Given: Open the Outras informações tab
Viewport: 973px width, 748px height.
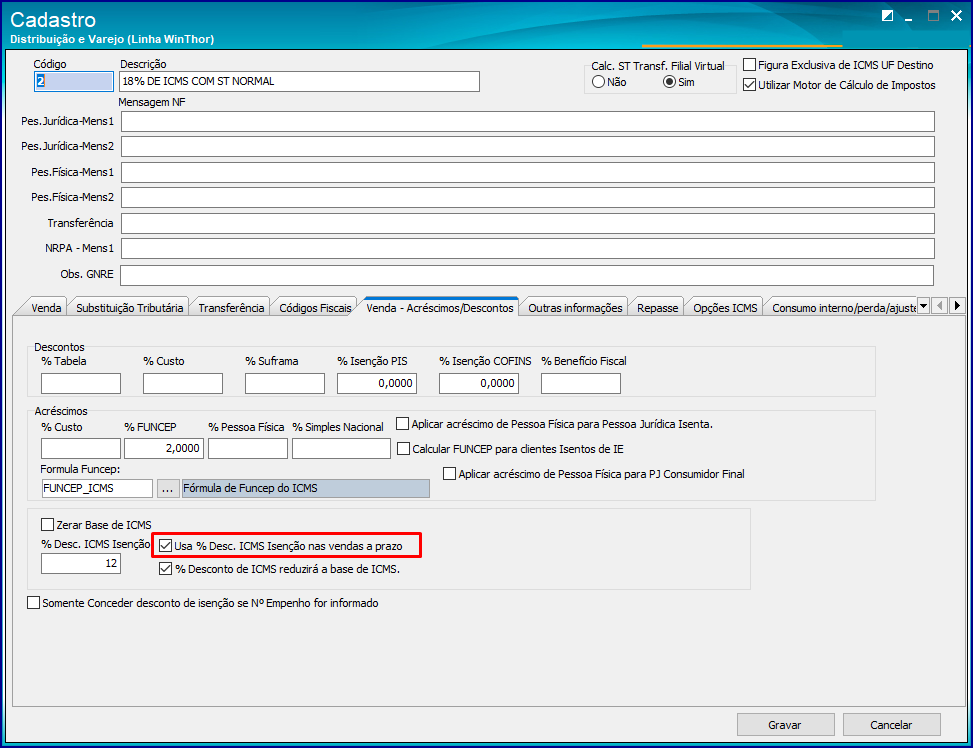Looking at the screenshot, I should (x=575, y=308).
